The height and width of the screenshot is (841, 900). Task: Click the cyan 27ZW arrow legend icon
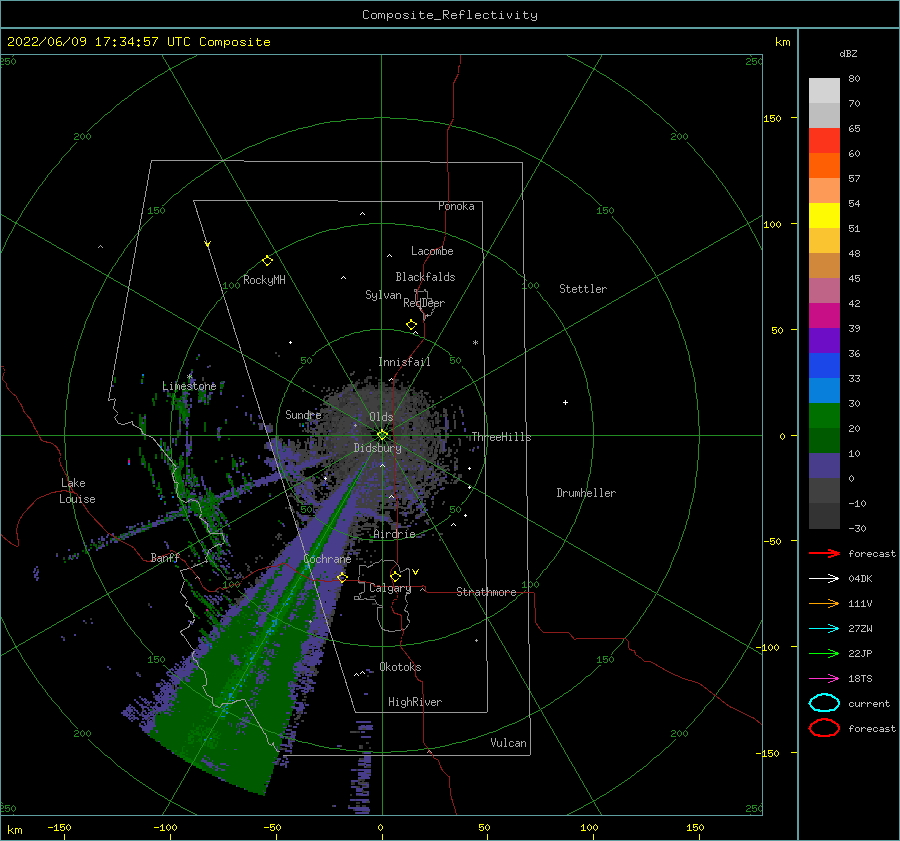(824, 629)
